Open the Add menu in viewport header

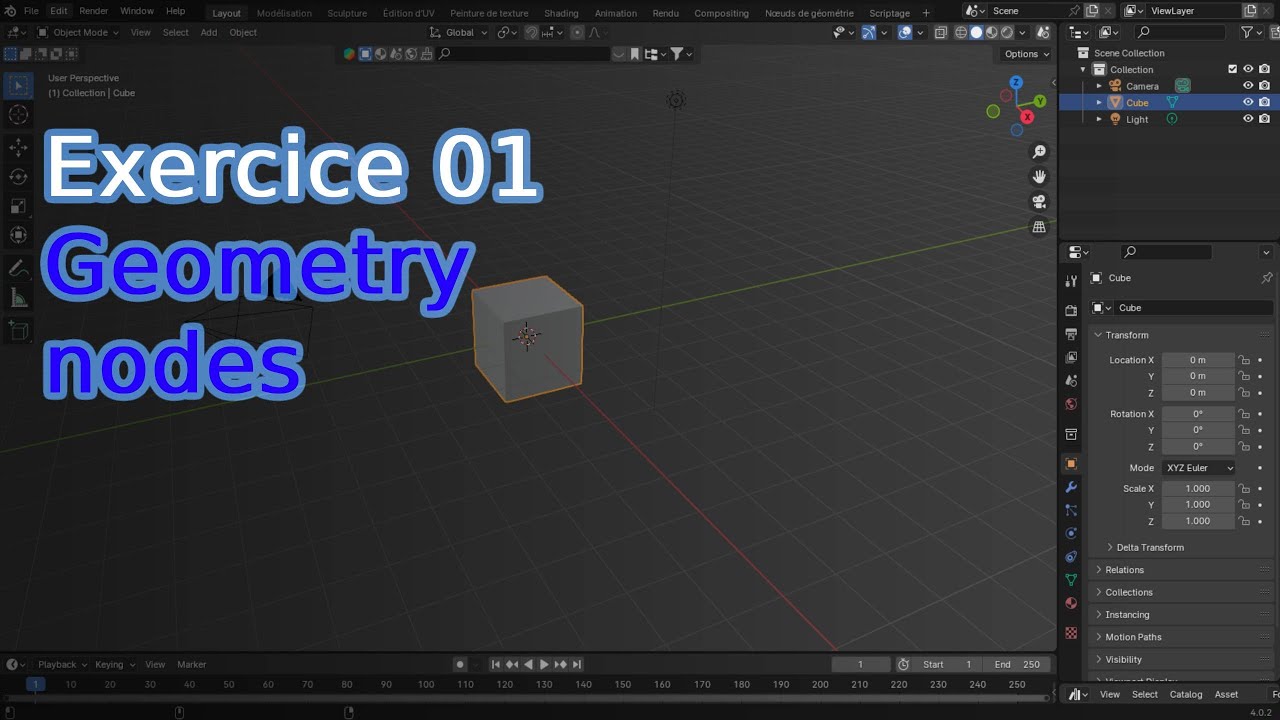coord(208,32)
